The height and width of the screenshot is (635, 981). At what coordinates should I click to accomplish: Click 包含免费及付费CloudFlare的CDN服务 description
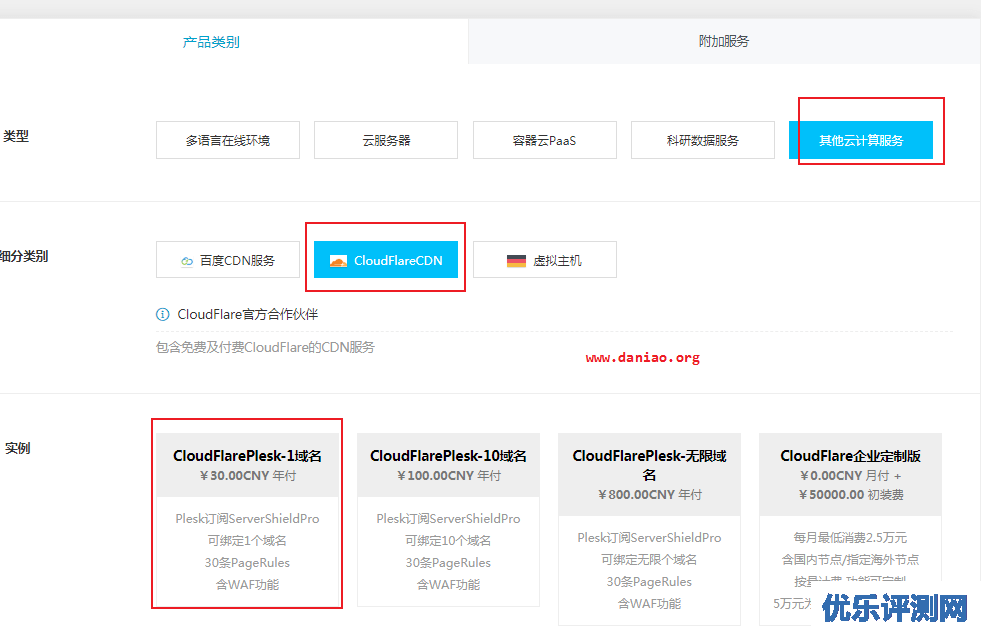pos(265,347)
